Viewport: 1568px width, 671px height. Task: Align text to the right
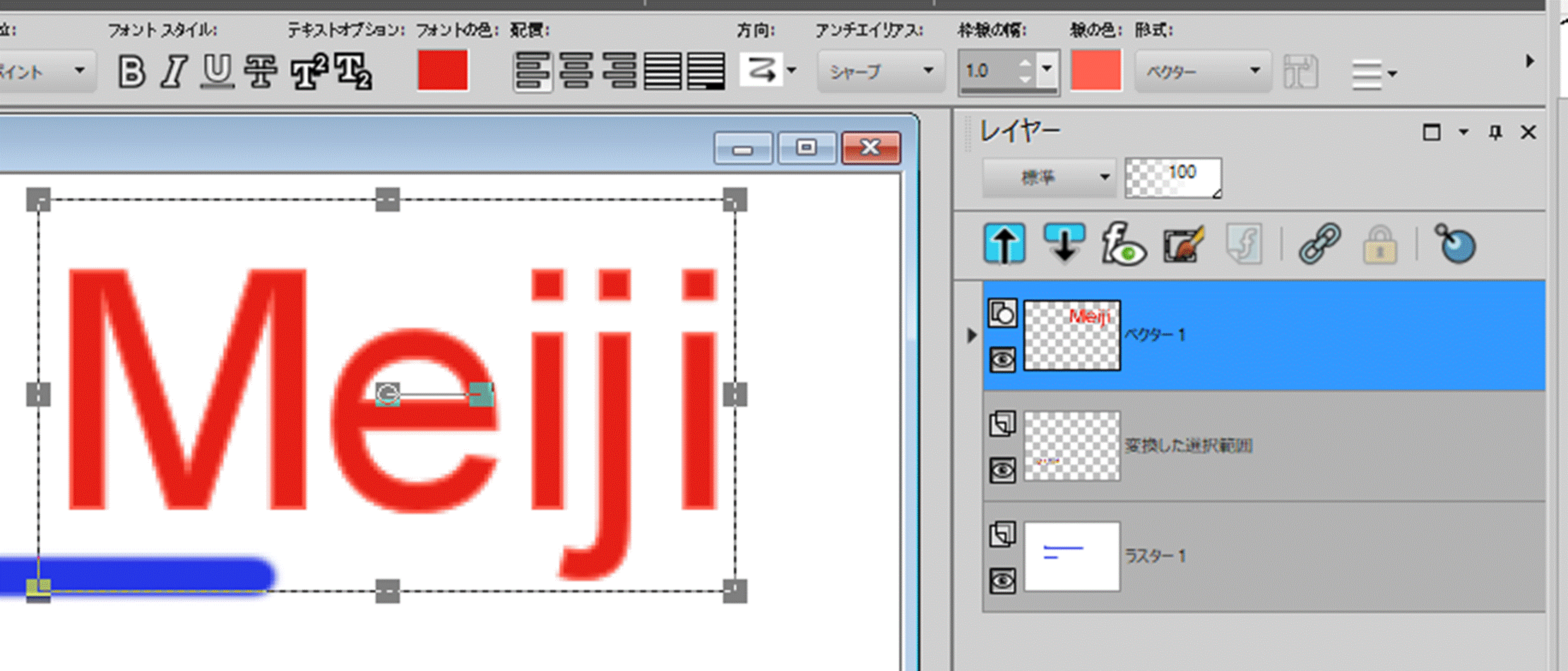(x=619, y=71)
